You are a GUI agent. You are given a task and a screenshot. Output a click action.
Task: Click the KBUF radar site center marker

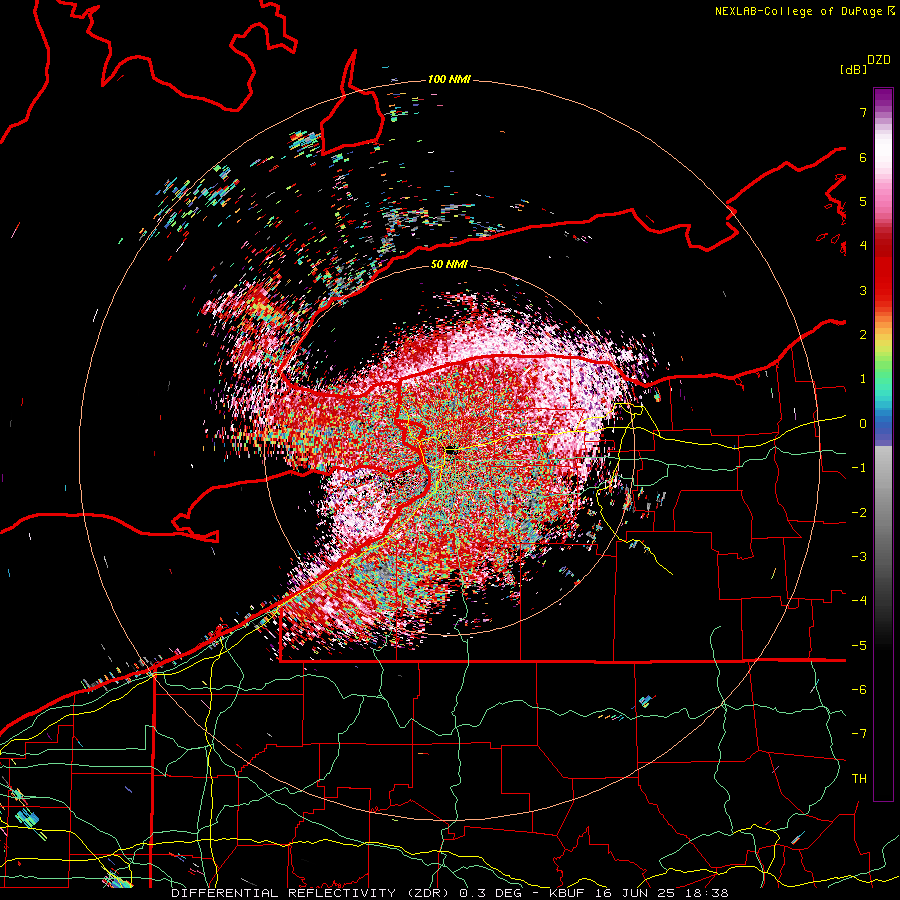452,451
